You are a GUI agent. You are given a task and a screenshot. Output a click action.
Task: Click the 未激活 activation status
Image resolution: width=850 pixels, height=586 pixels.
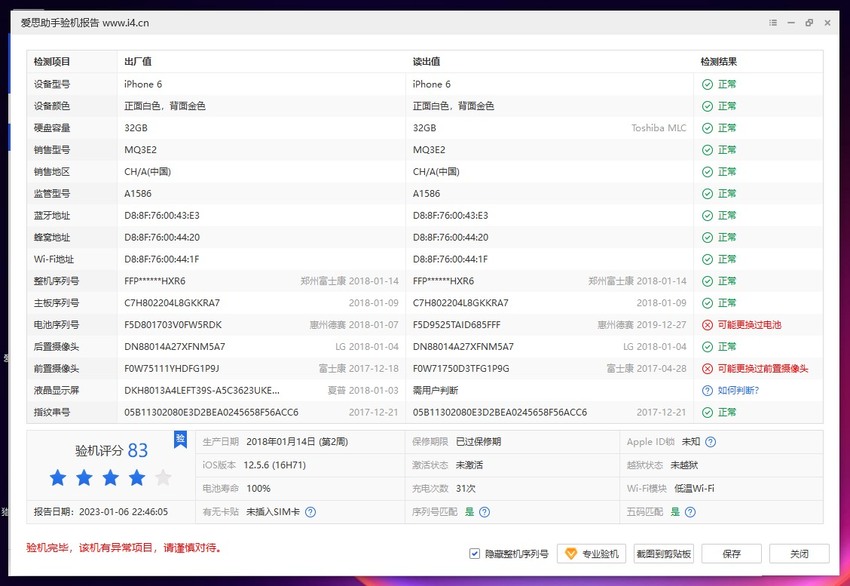click(x=469, y=465)
